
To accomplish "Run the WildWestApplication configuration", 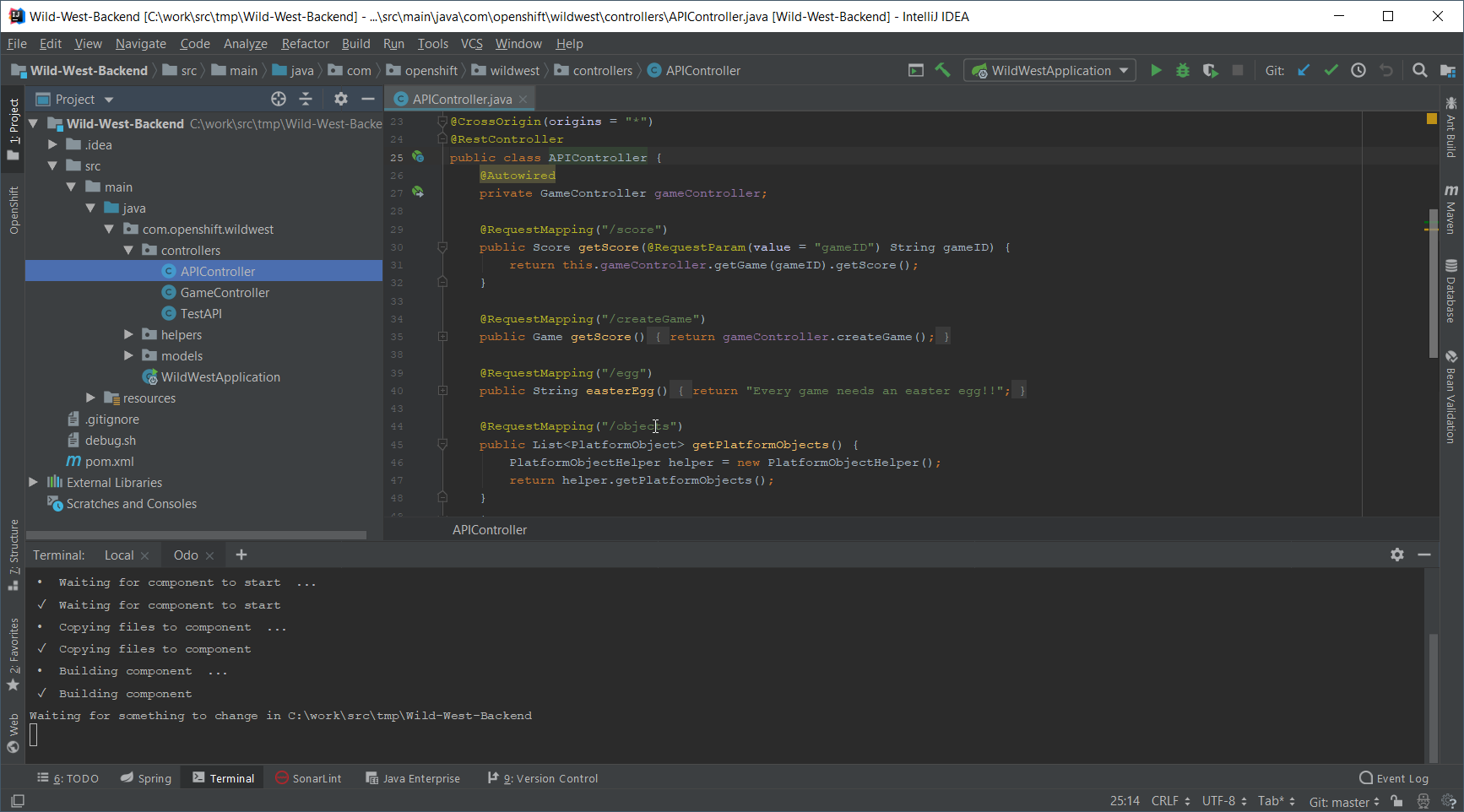I will click(1156, 71).
